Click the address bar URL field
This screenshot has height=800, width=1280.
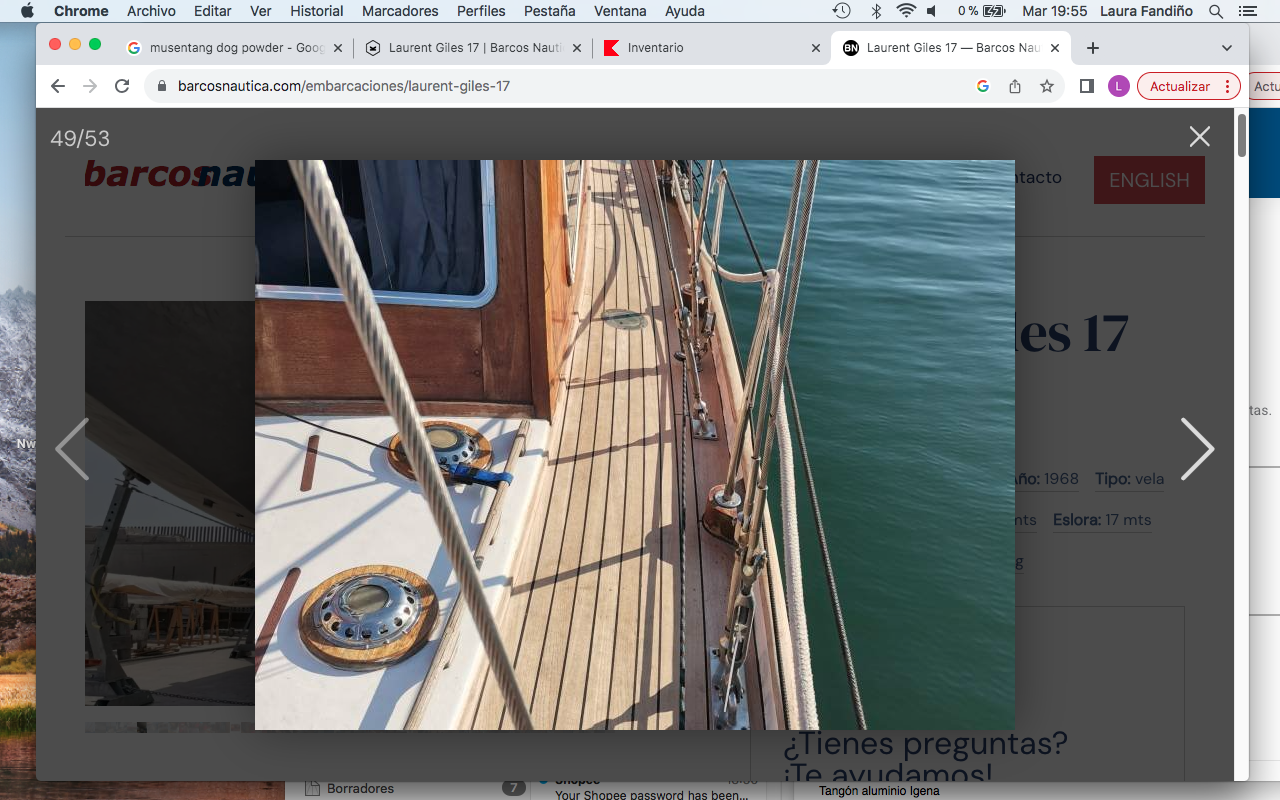(560, 86)
